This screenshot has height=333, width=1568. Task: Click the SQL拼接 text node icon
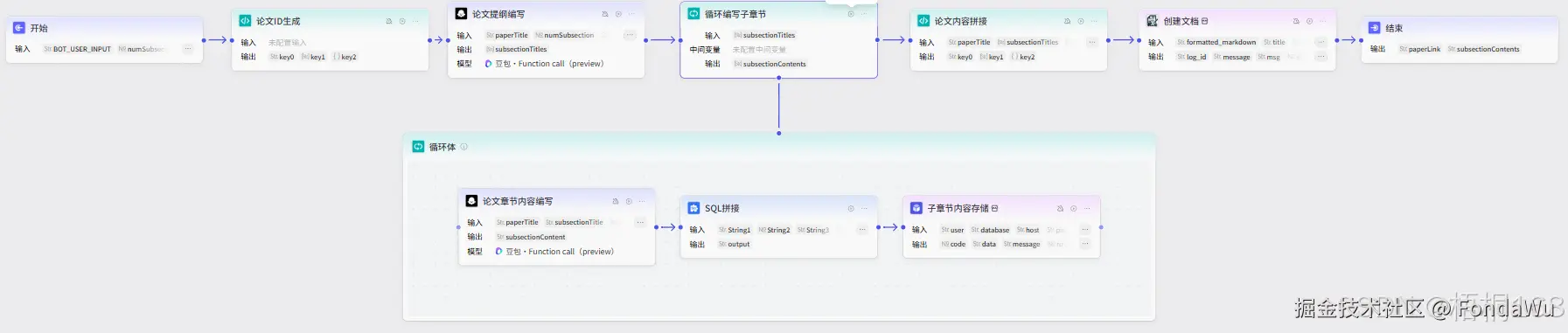tap(693, 208)
